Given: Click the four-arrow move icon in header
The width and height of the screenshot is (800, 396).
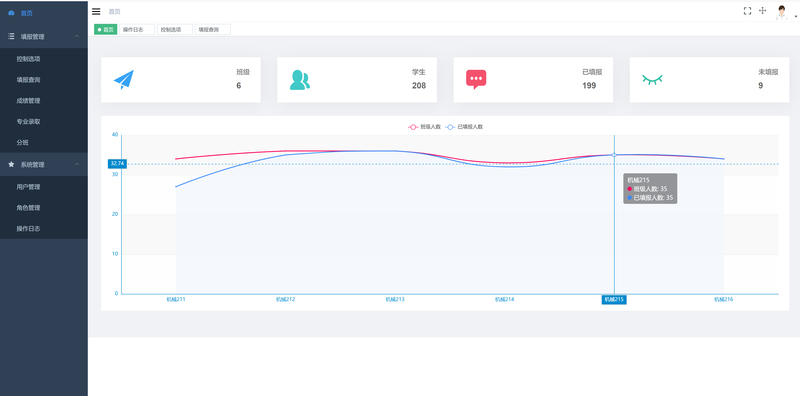Looking at the screenshot, I should tap(762, 11).
